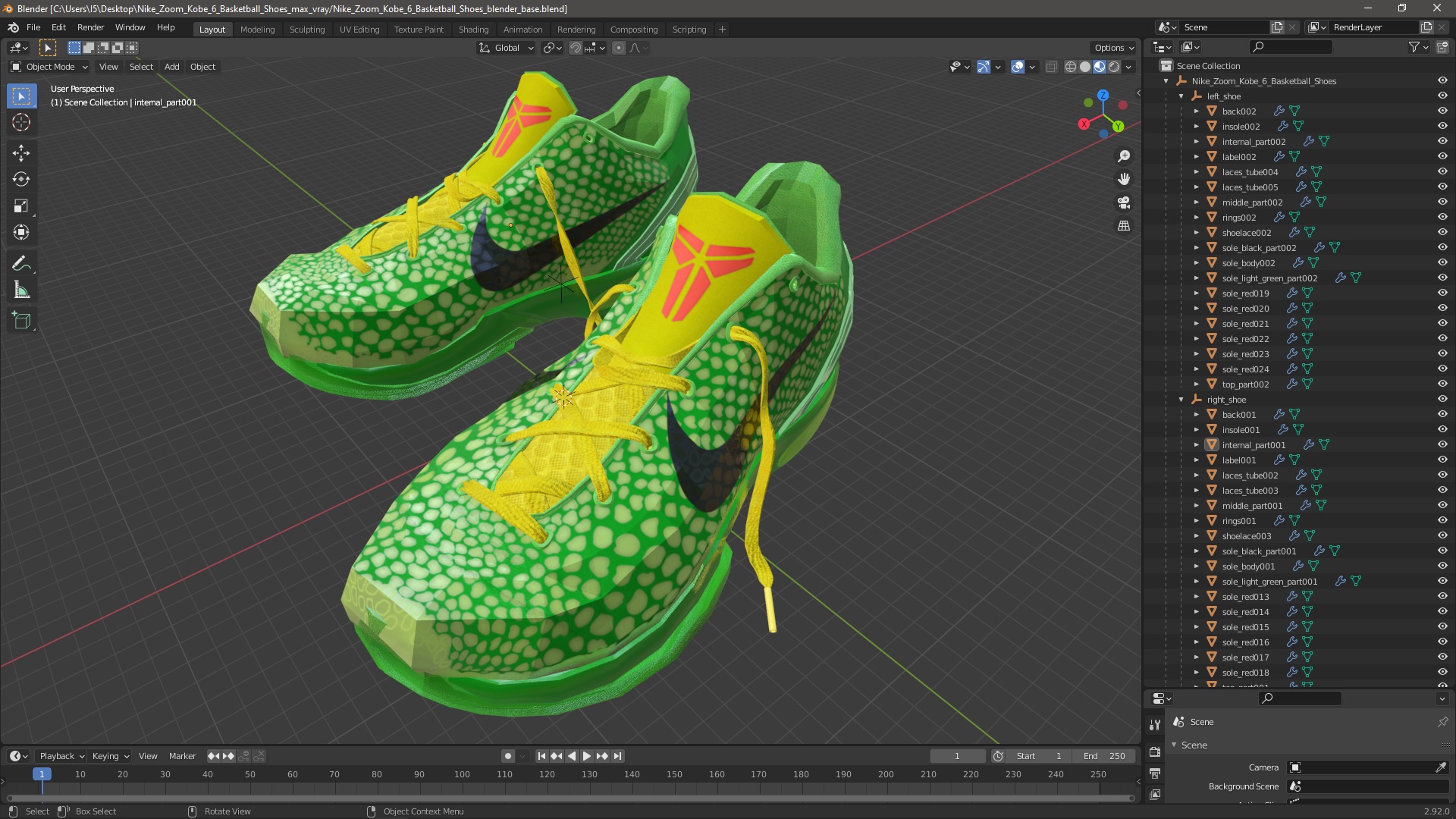Hide back002 with its eye icon
The height and width of the screenshot is (819, 1456).
pyautogui.click(x=1442, y=111)
